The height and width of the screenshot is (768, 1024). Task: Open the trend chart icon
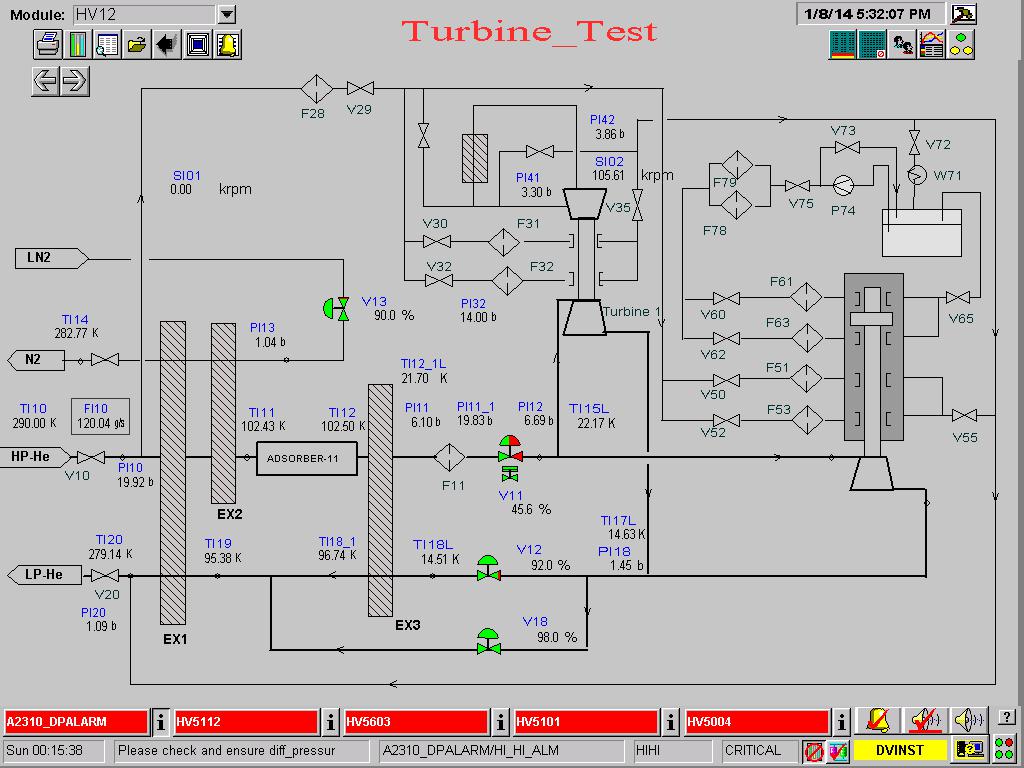click(932, 44)
